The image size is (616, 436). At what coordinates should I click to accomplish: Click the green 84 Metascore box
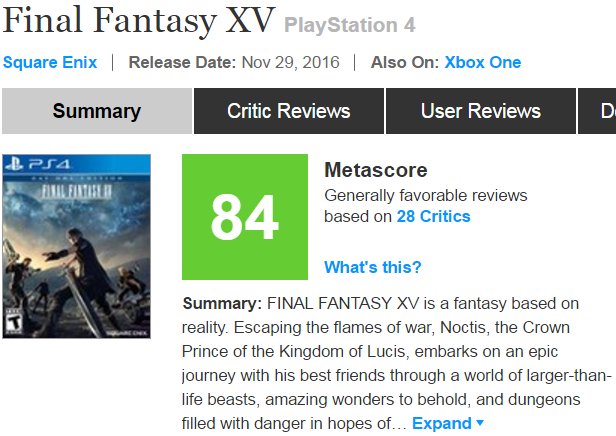pyautogui.click(x=244, y=217)
